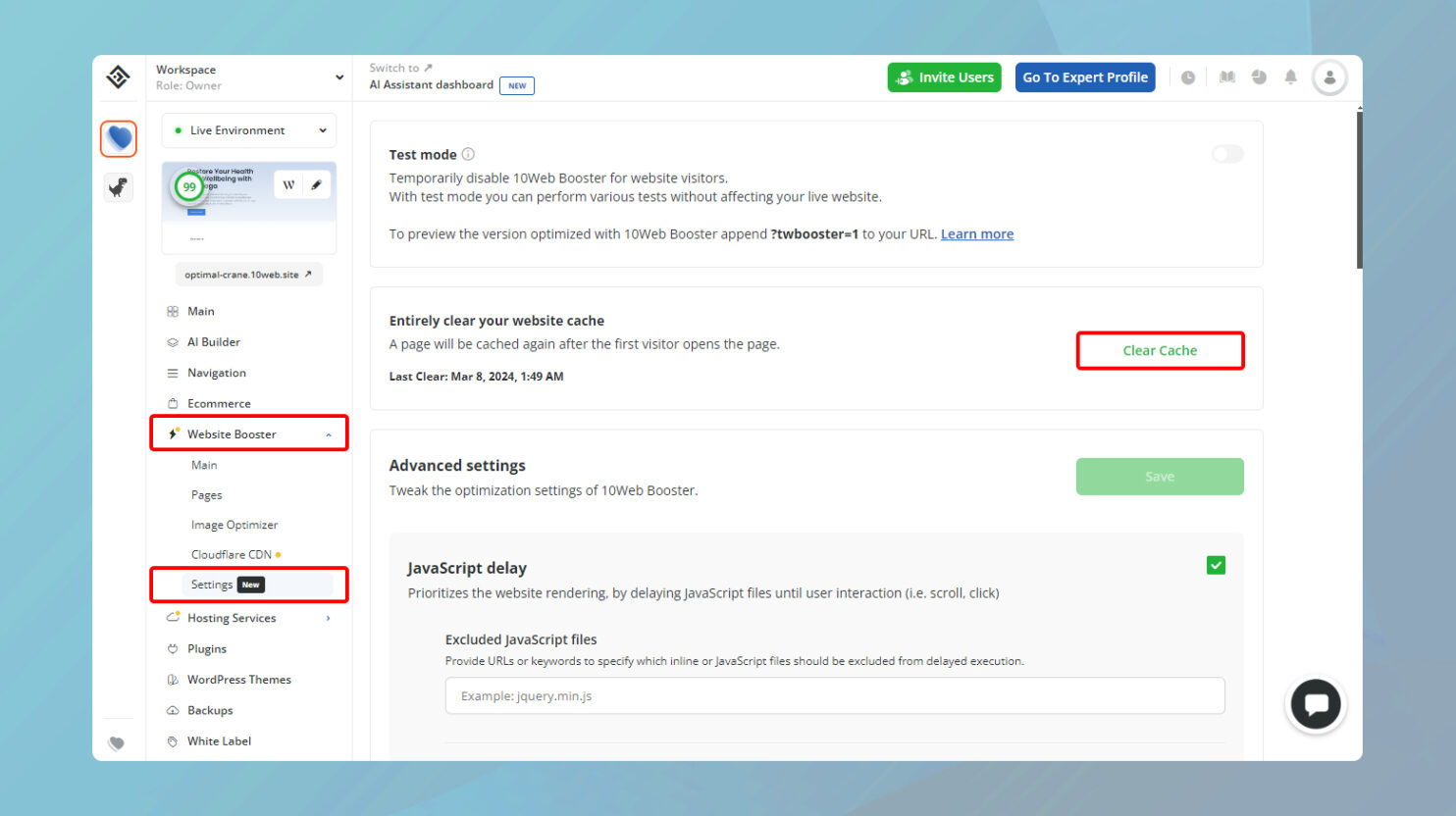
Task: Expand the Hosting Services menu
Action: click(232, 618)
